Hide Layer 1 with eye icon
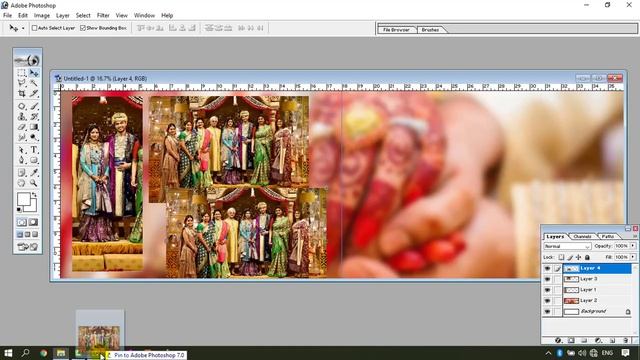The image size is (640, 360). (547, 290)
